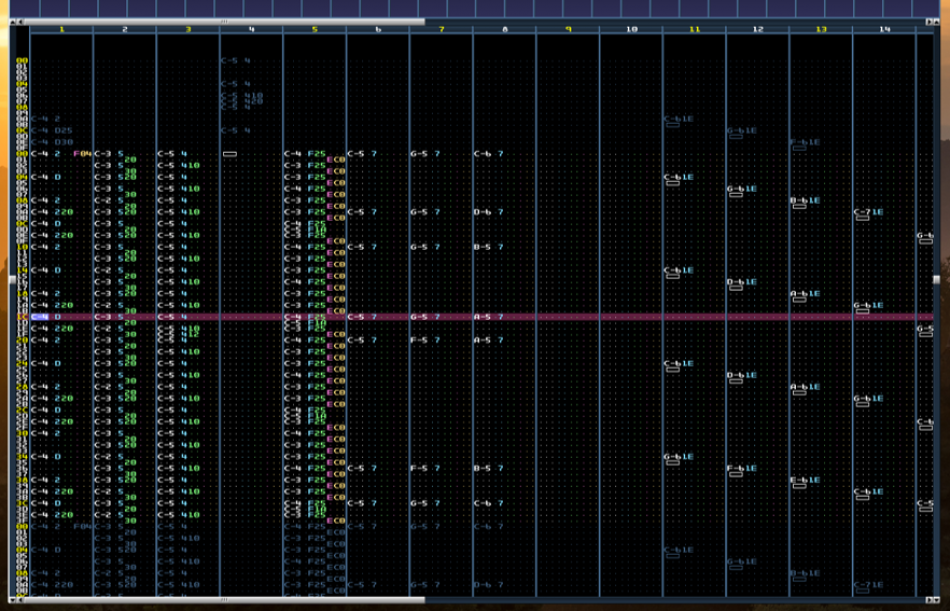This screenshot has height=611, width=950.
Task: Click the C-4 note on highlighted row
Action: coord(40,317)
